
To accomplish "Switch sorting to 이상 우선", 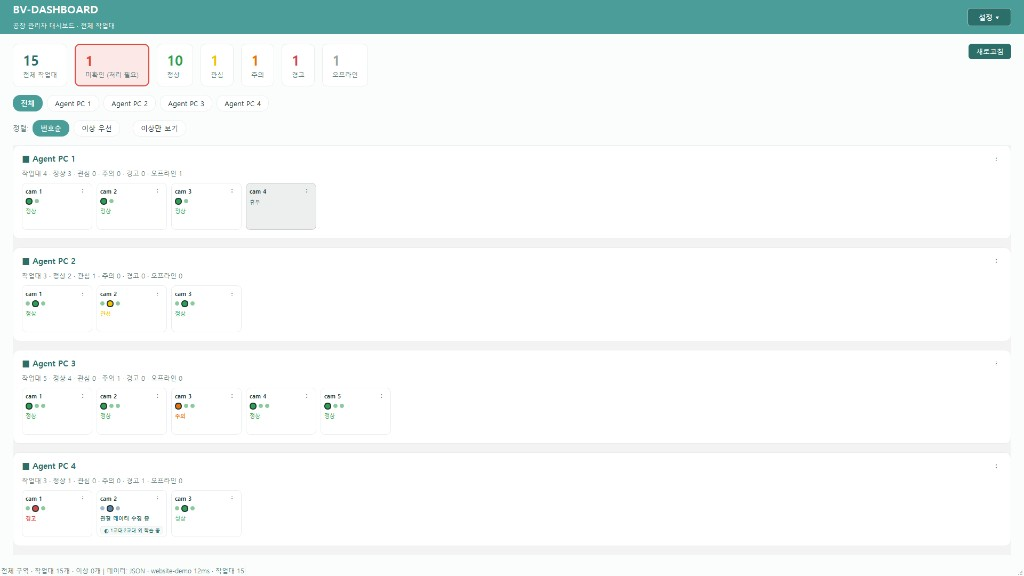I will (x=97, y=129).
